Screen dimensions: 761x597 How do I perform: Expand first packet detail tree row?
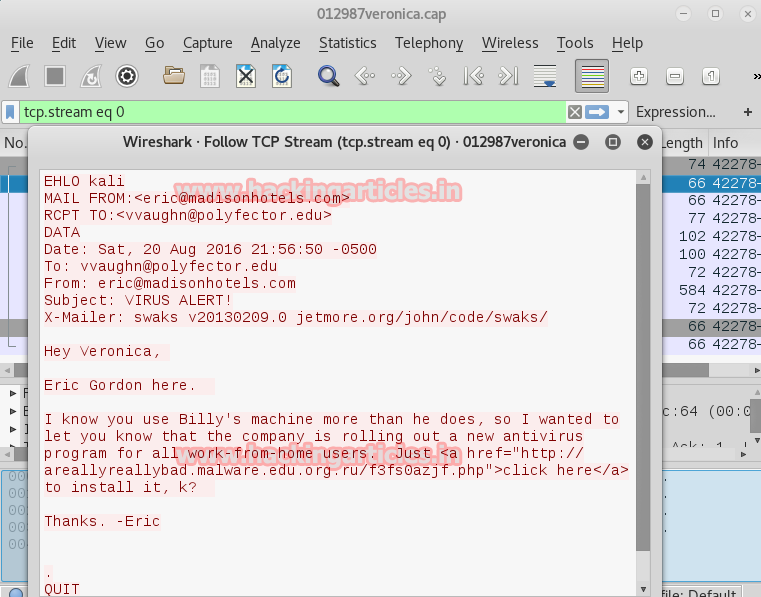[x=13, y=394]
